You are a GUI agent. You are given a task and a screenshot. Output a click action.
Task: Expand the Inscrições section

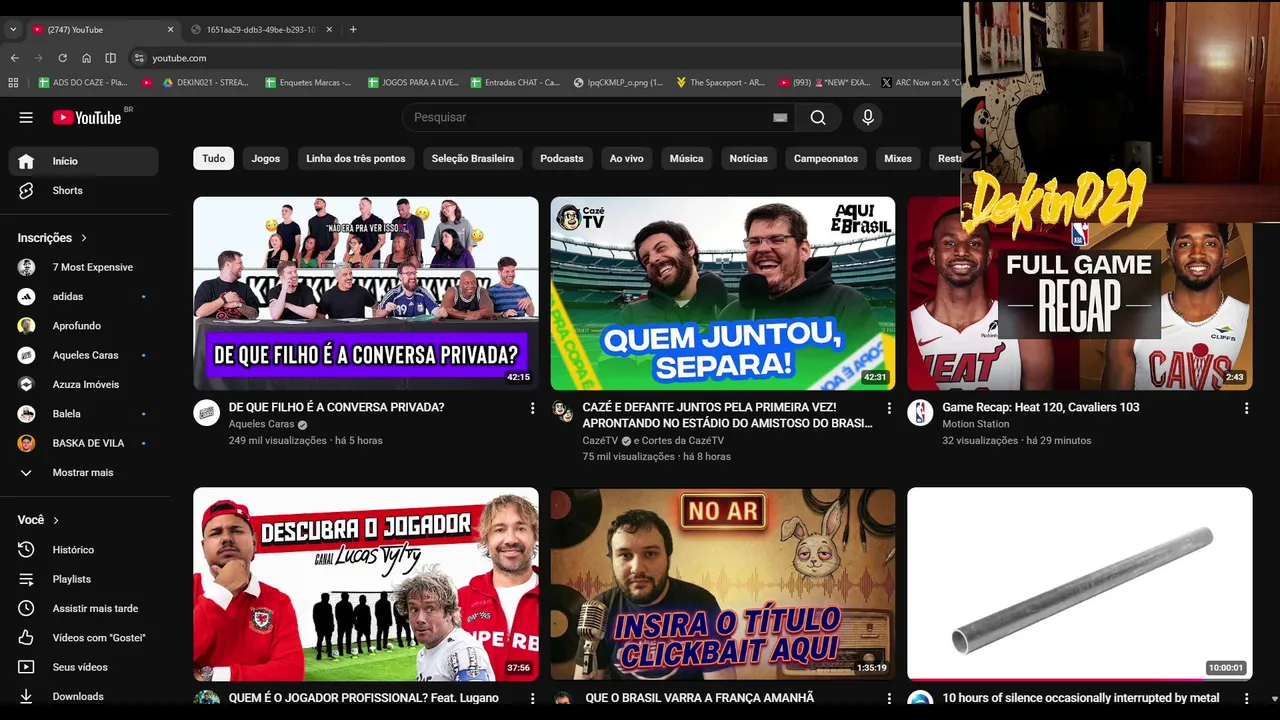click(52, 238)
